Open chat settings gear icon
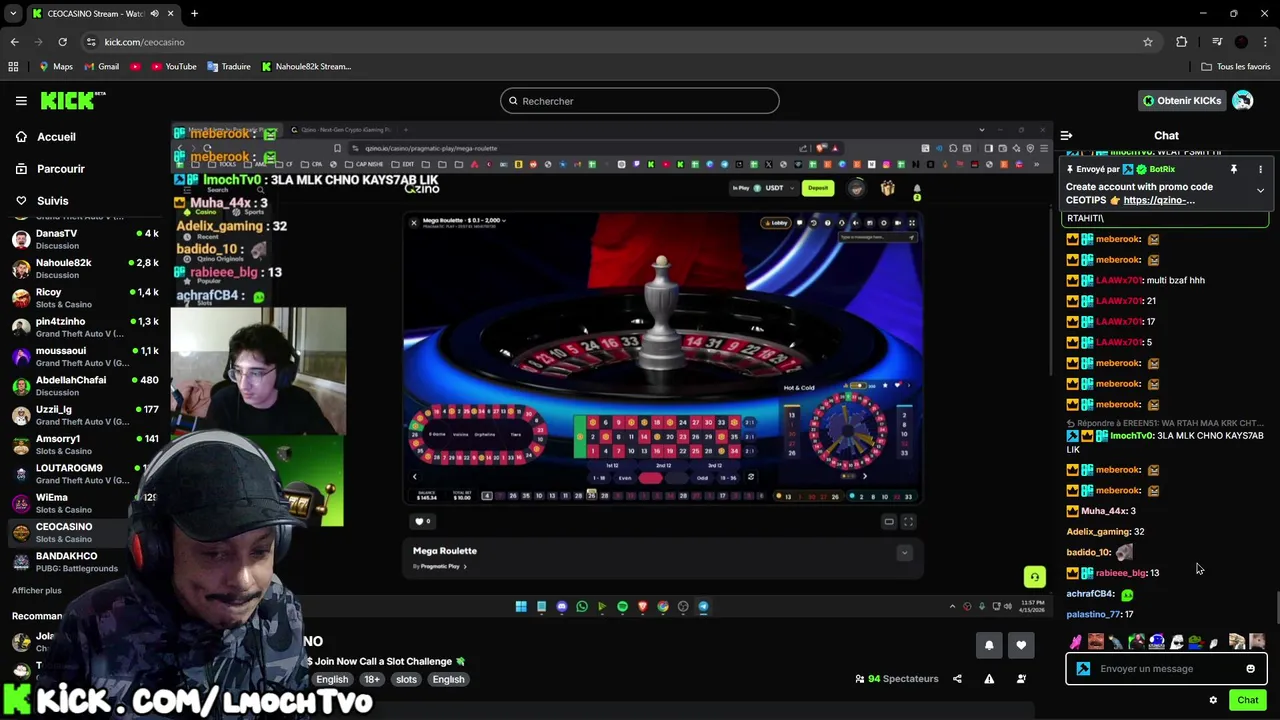This screenshot has width=1280, height=720. 1213,700
